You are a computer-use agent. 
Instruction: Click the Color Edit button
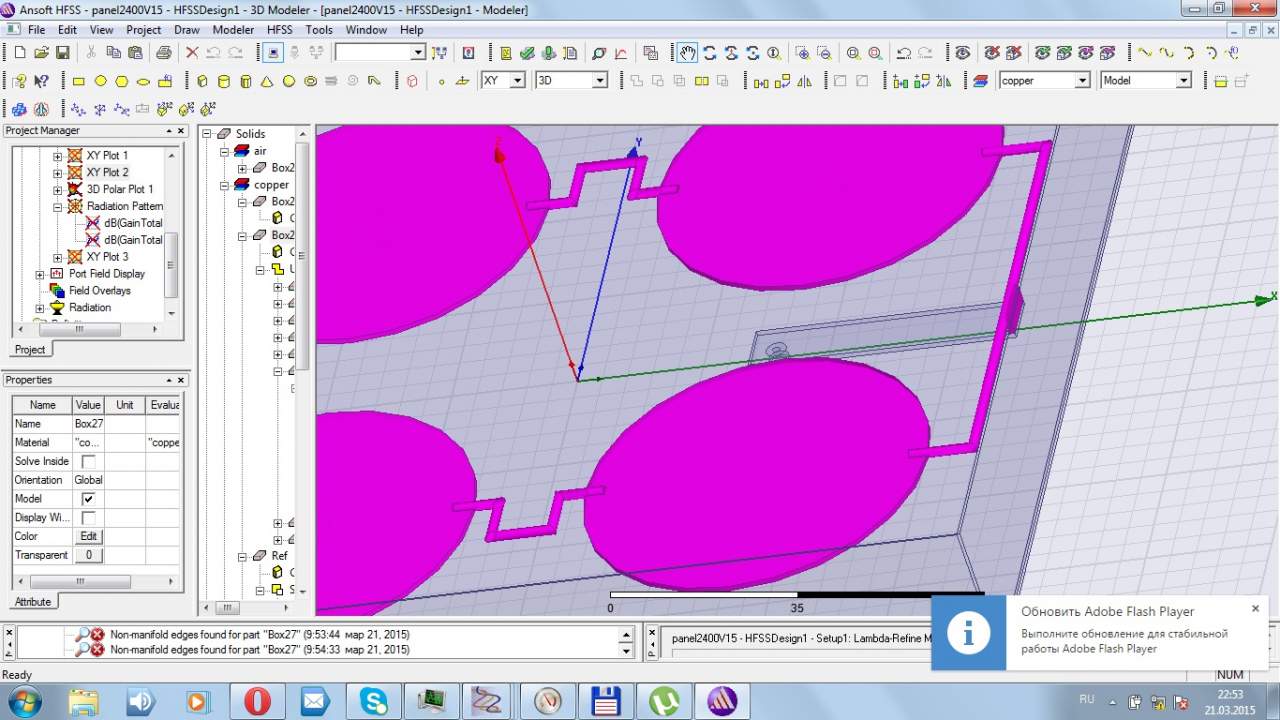click(88, 537)
